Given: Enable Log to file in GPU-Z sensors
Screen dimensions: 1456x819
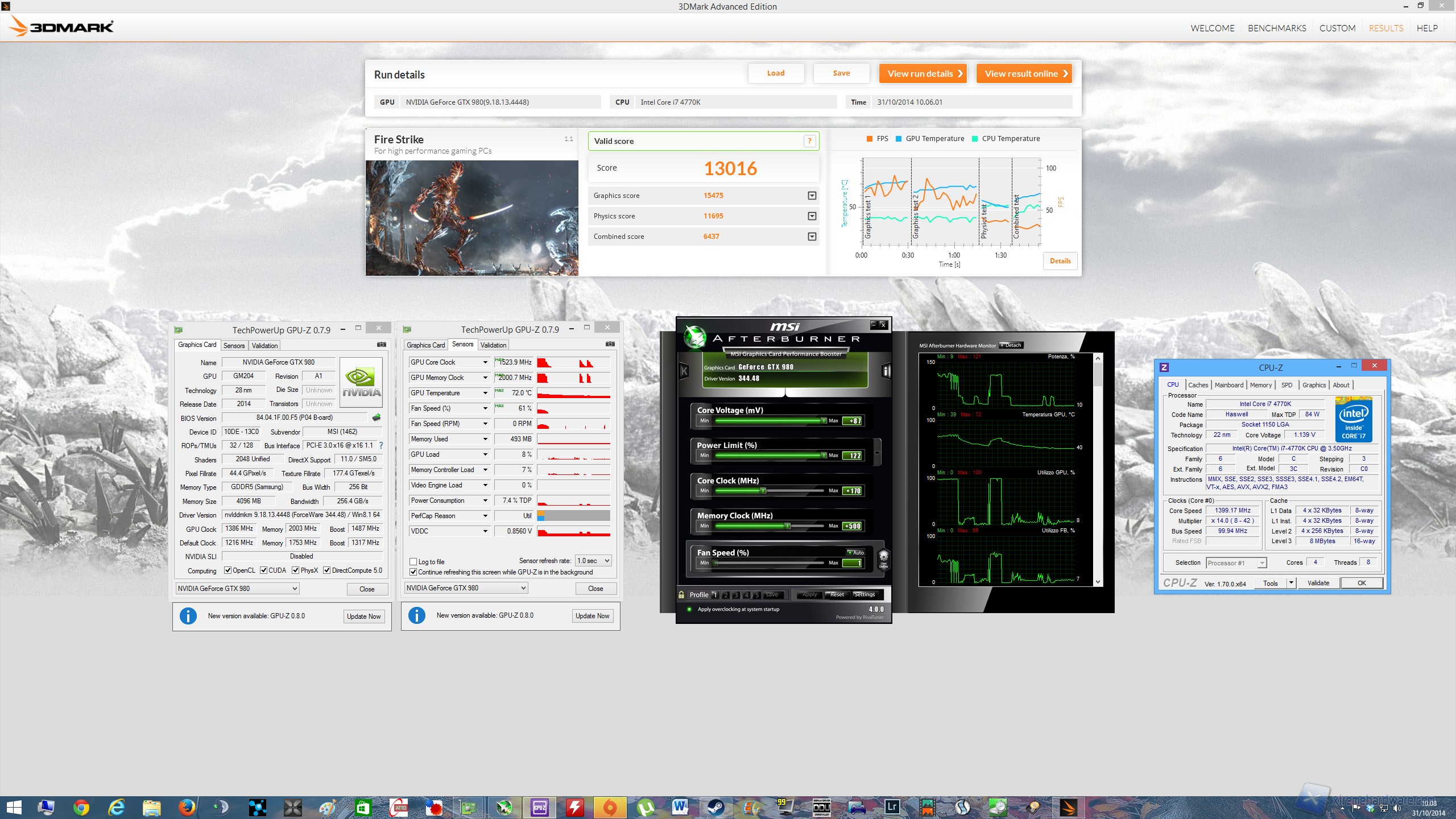Looking at the screenshot, I should click(x=413, y=562).
